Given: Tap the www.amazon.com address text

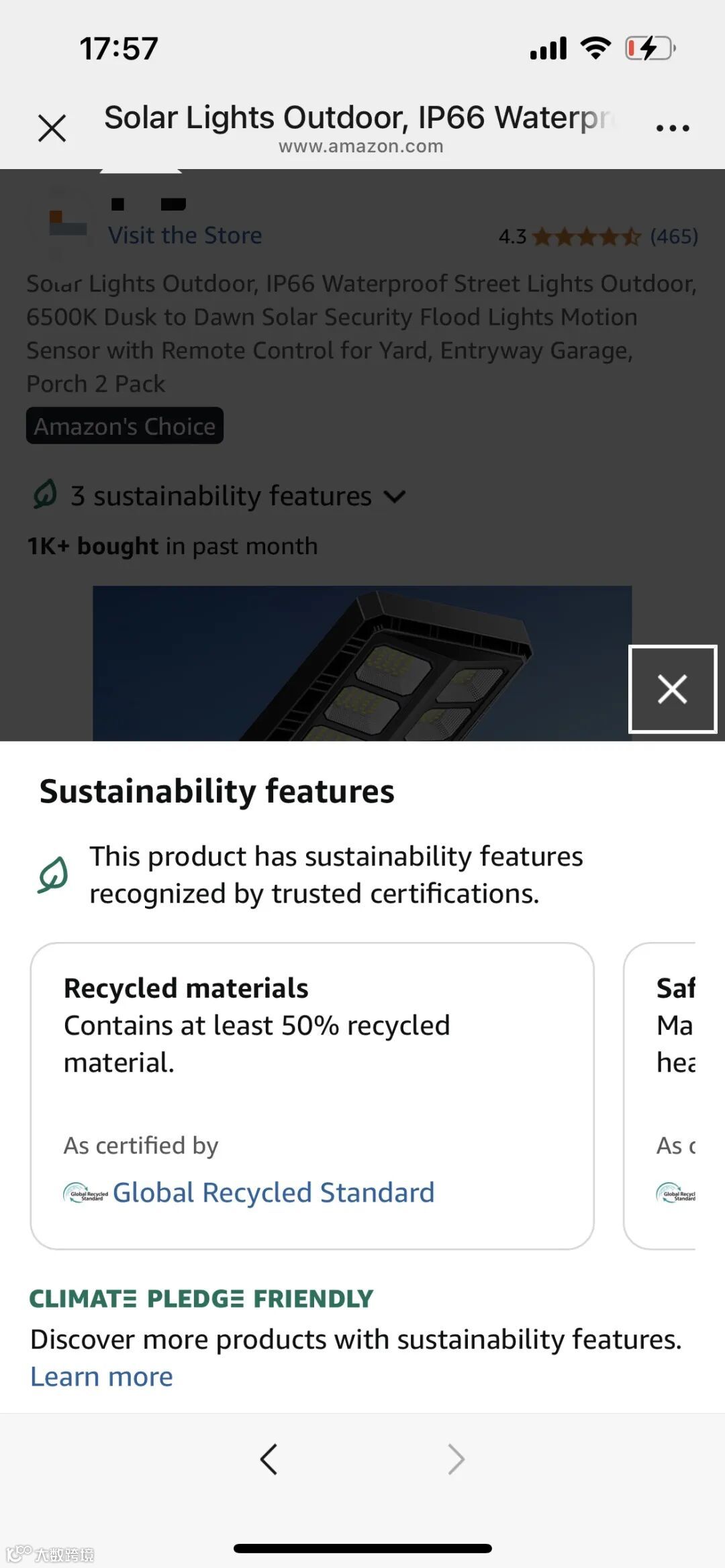Looking at the screenshot, I should point(361,146).
